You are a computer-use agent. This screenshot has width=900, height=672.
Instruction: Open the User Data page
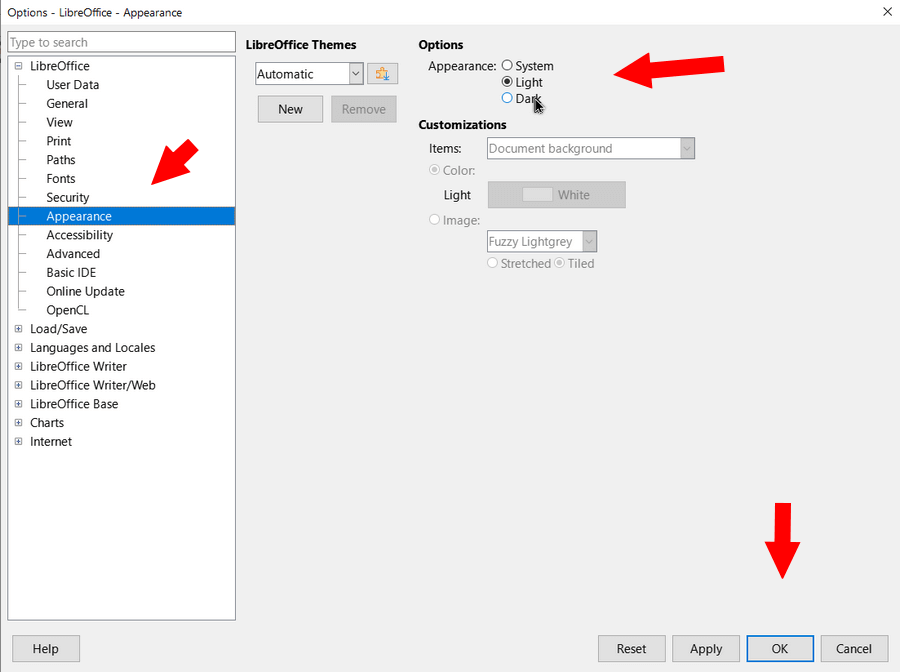click(72, 84)
